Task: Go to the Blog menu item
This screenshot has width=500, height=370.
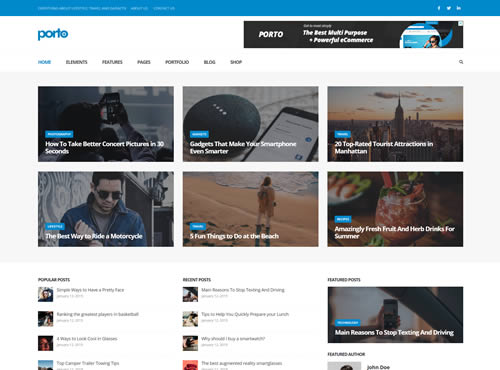Action: pos(209,62)
